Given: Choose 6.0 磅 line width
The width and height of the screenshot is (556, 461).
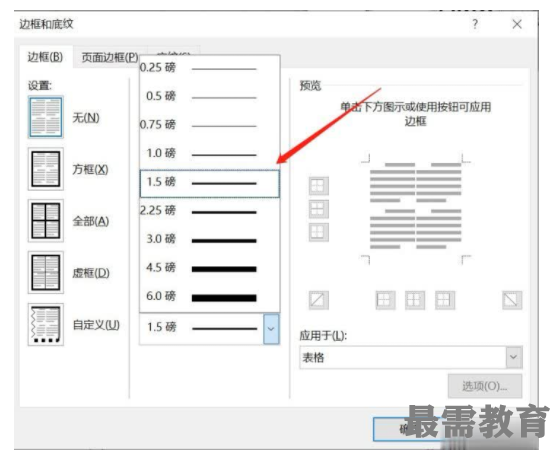Looking at the screenshot, I should 210,297.
